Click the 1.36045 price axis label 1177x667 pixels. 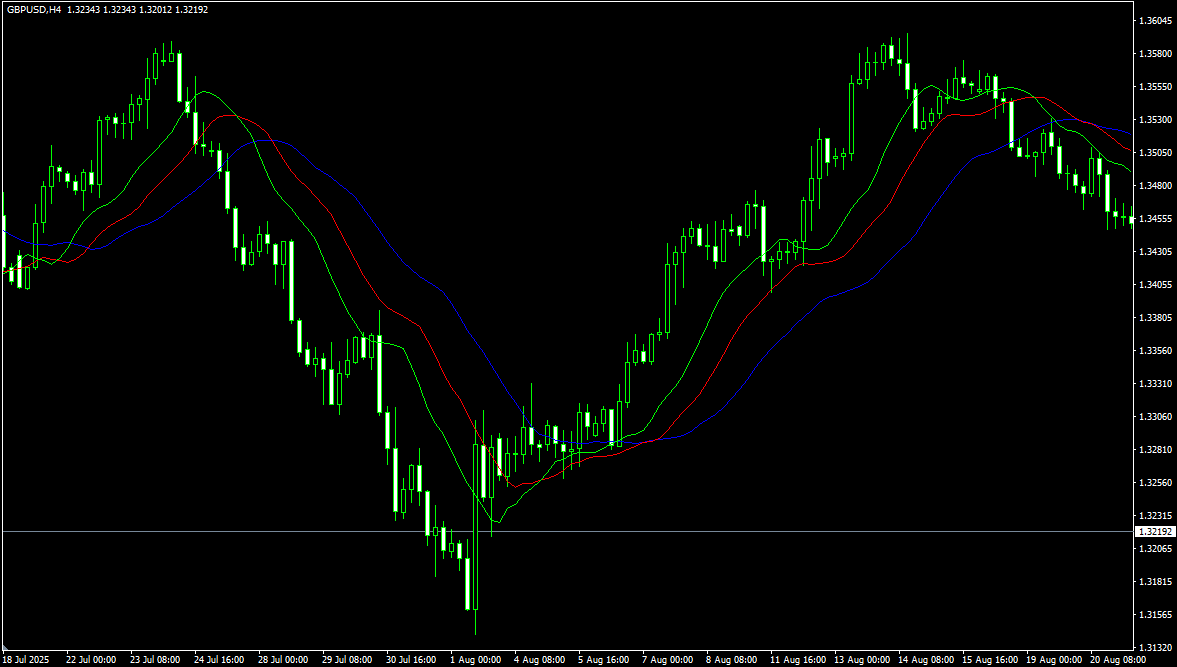(1155, 21)
